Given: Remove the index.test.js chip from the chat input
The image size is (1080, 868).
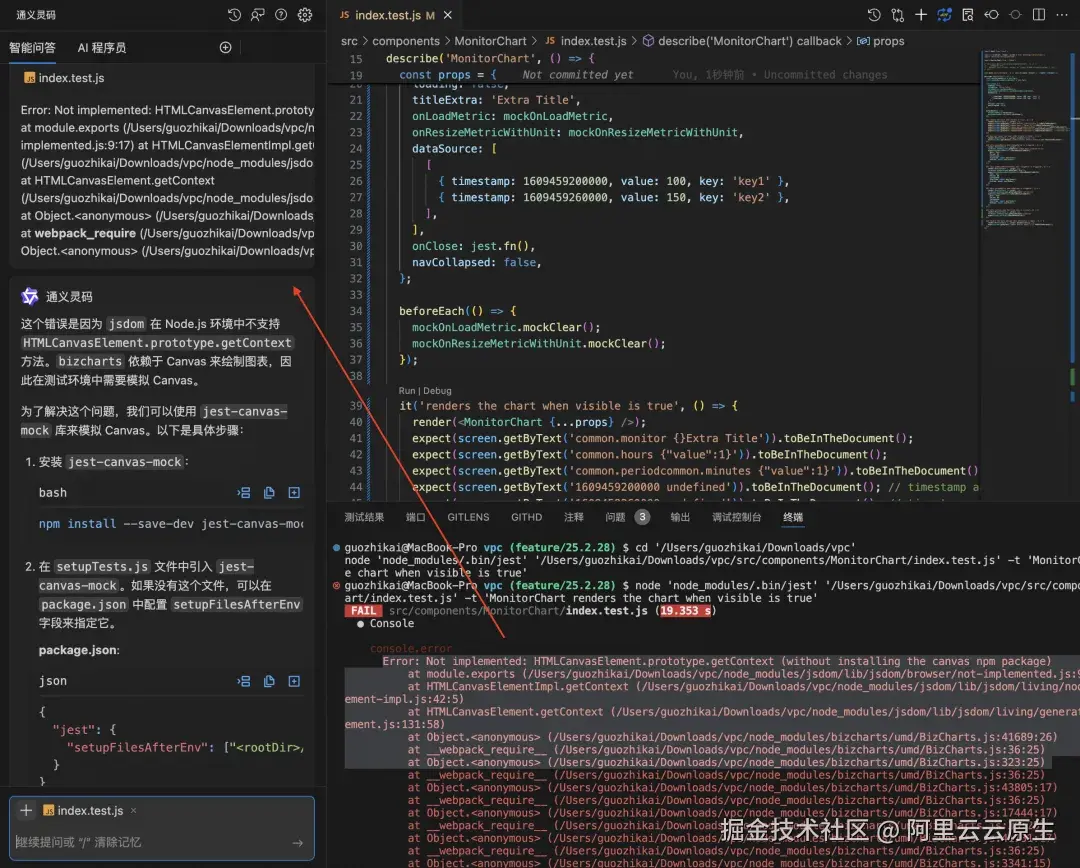Looking at the screenshot, I should 134,811.
